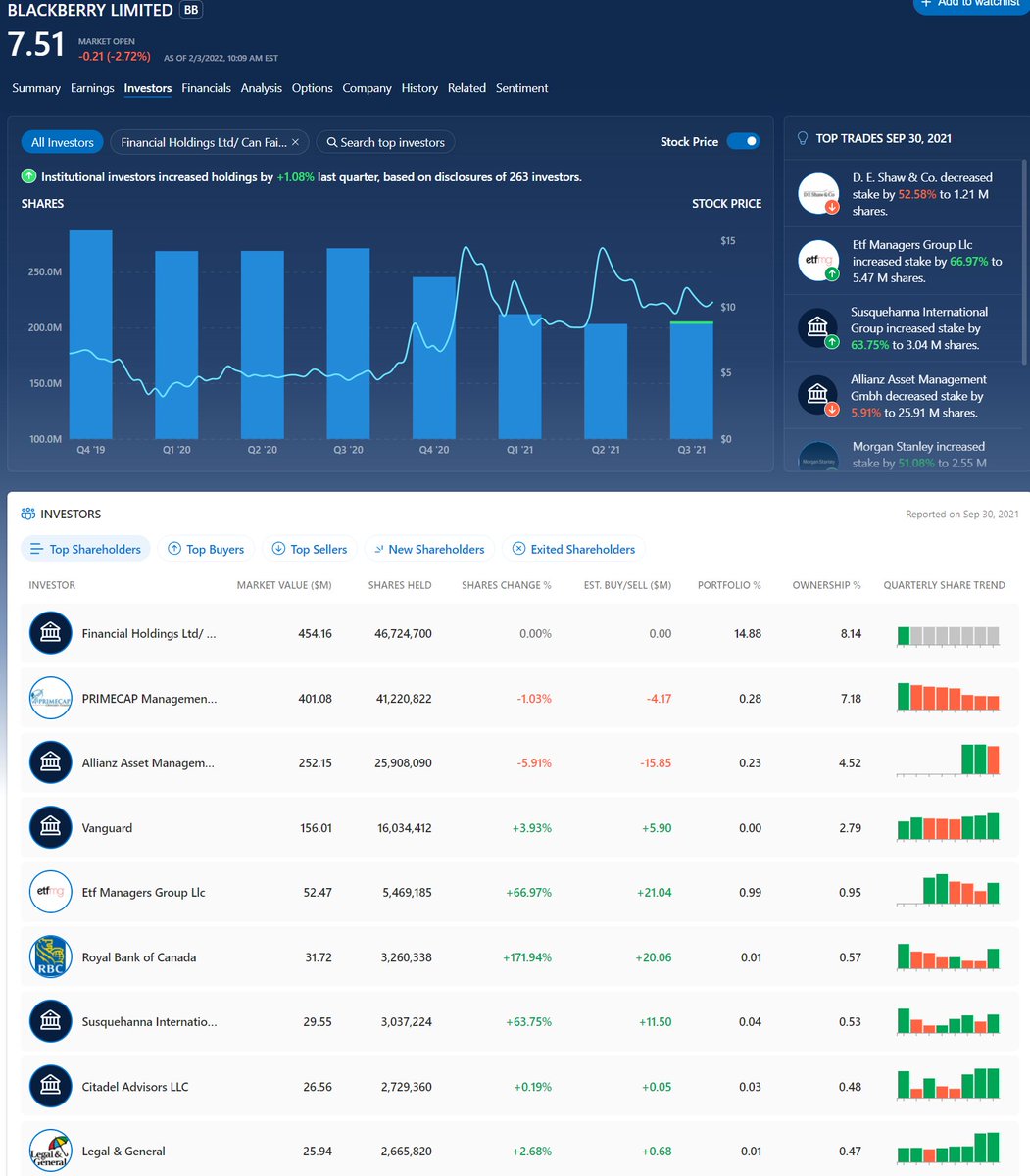The image size is (1030, 1176).
Task: Open the Related tab
Action: click(466, 88)
